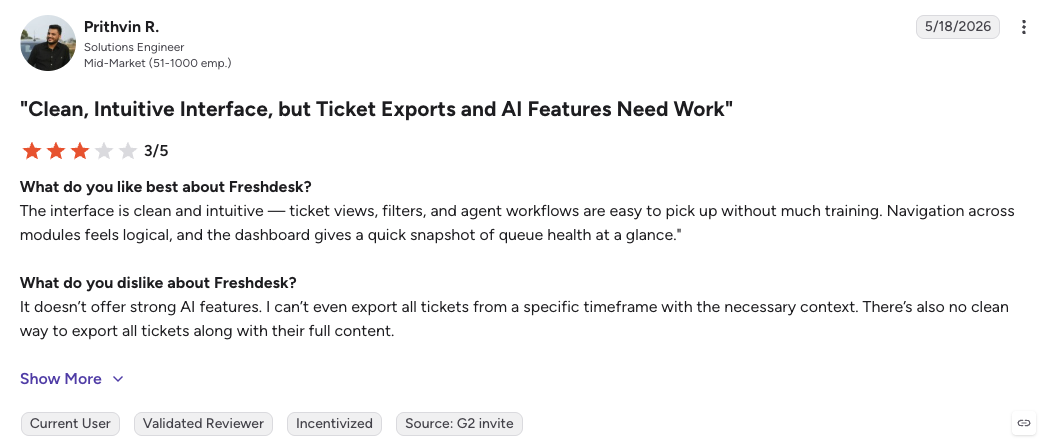
Task: Open the review title about Ticket Exports
Action: [x=376, y=109]
